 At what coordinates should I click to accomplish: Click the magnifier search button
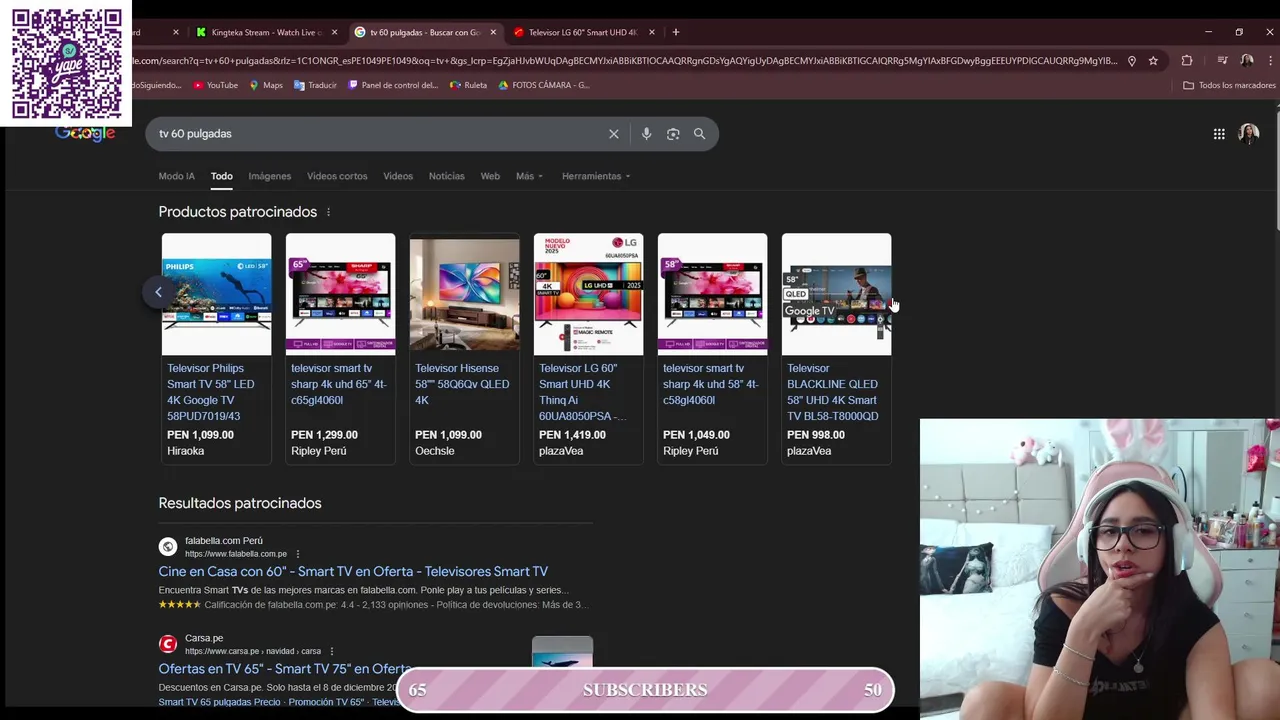[699, 134]
